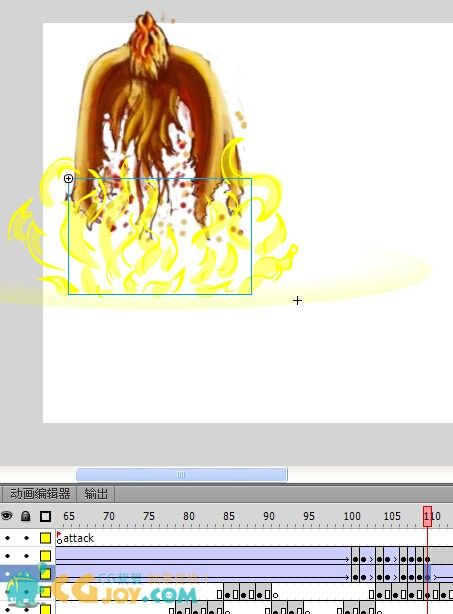Jump to frame 105 on the ruler

(x=392, y=516)
